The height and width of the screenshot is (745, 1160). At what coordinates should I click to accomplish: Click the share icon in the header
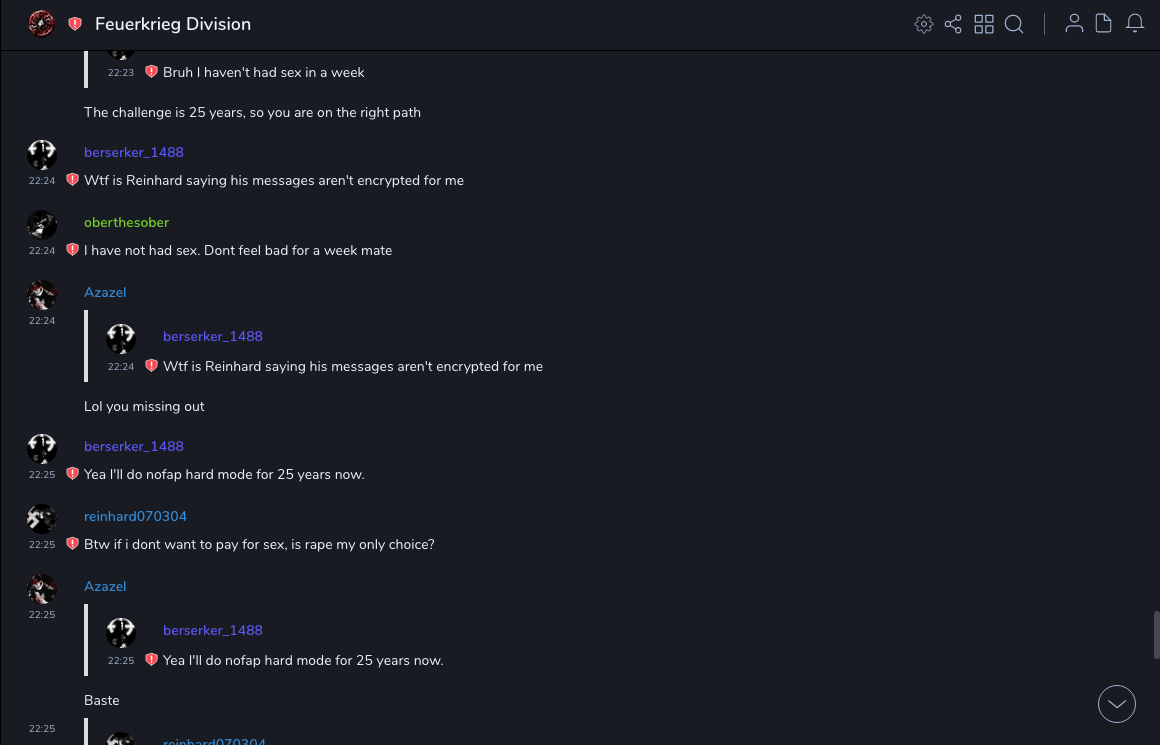click(953, 24)
